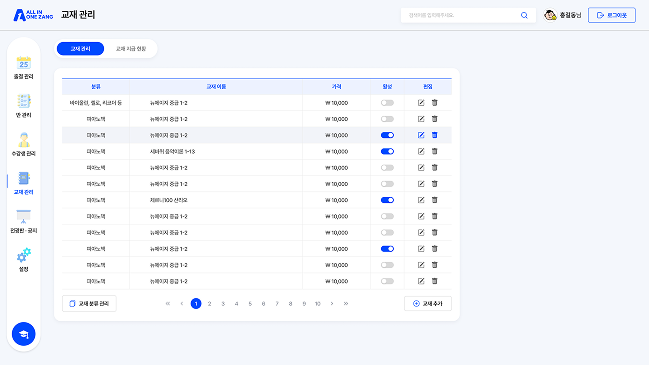Jump to the last page with double-right arrow
This screenshot has width=649, height=365.
point(346,304)
